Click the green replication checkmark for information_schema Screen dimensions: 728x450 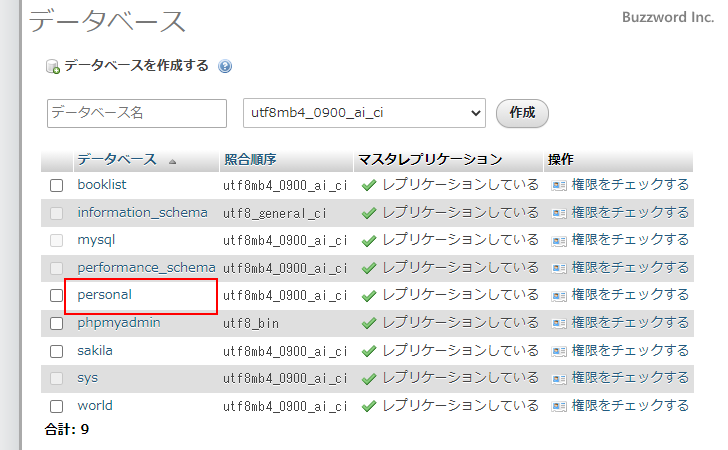tap(369, 214)
